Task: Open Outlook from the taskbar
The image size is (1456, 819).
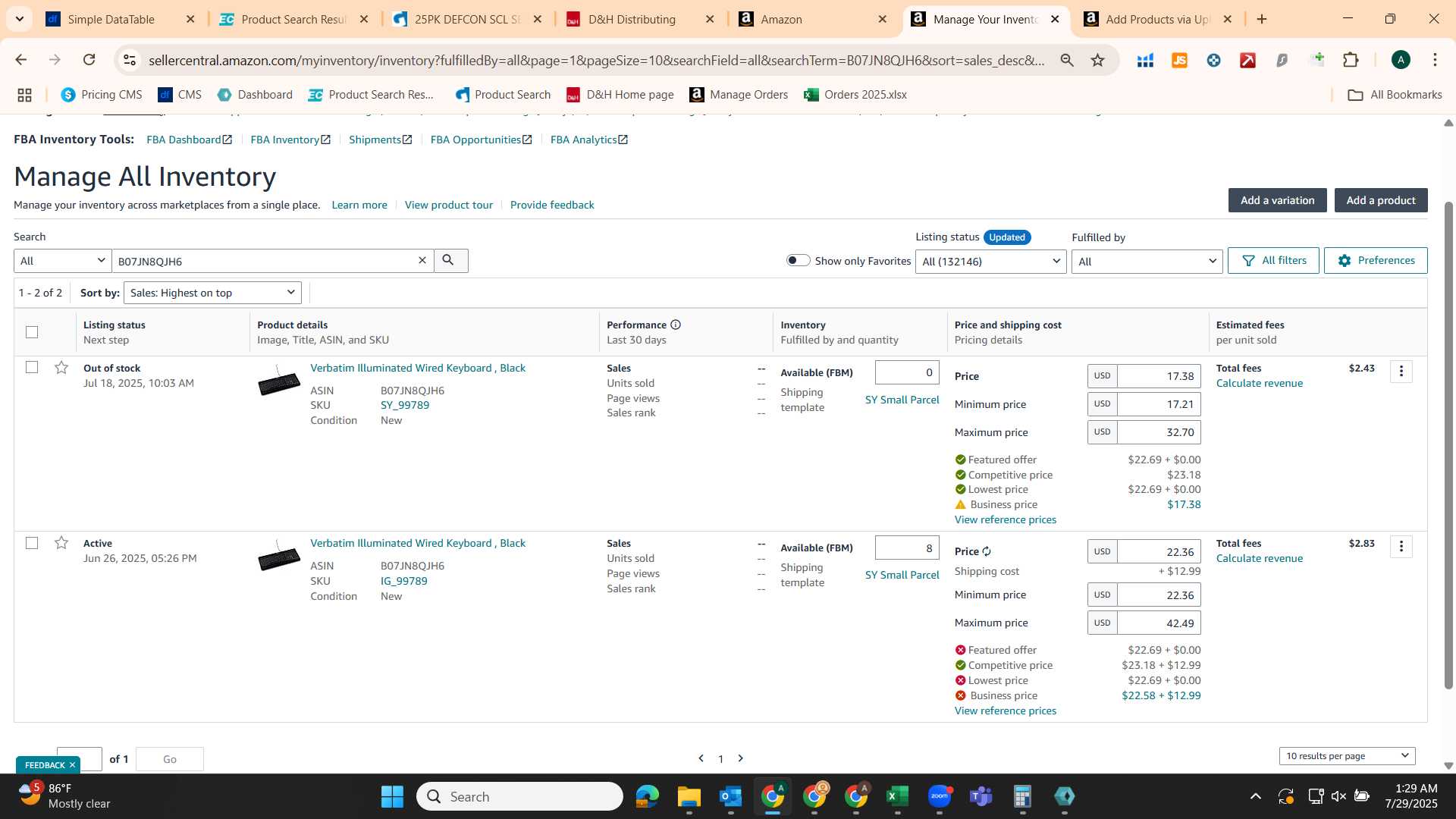Action: (730, 796)
